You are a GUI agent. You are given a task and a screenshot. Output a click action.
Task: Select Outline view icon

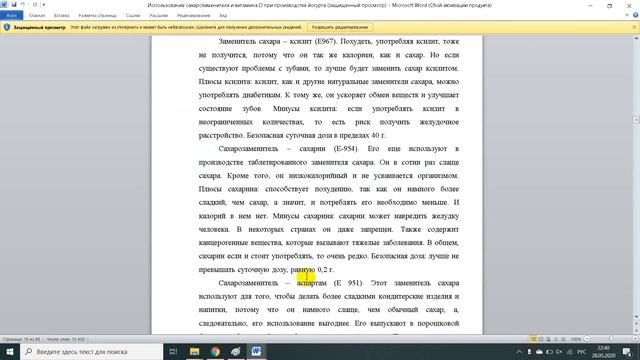pos(556,339)
